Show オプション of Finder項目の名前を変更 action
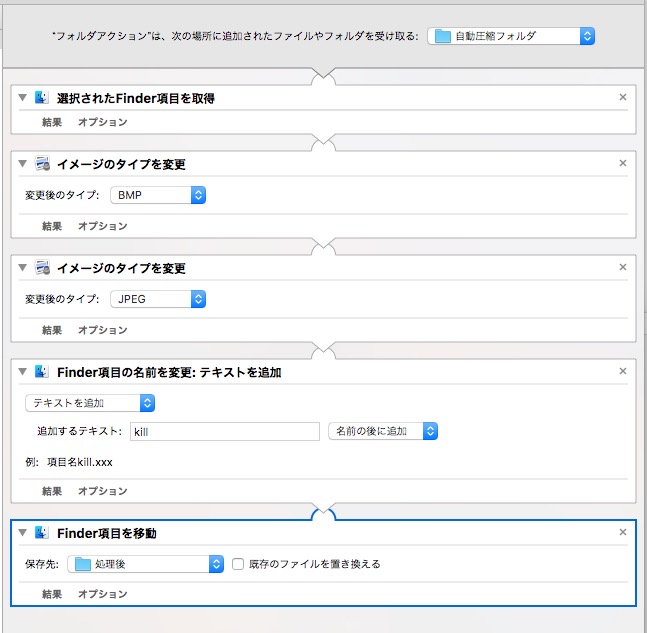Screen dimensions: 647x633 [x=103, y=491]
